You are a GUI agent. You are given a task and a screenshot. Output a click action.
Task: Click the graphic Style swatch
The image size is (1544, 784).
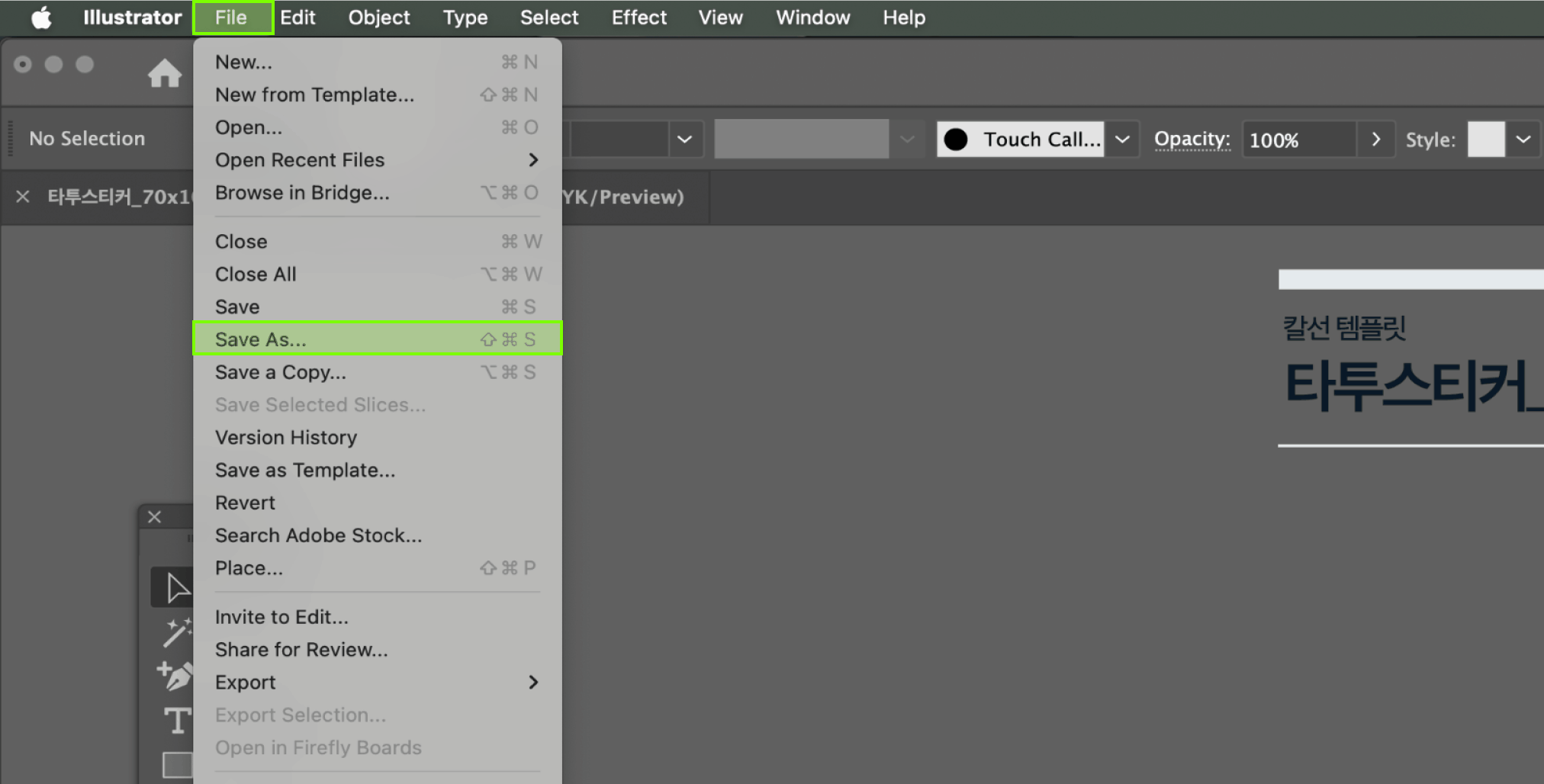point(1486,140)
